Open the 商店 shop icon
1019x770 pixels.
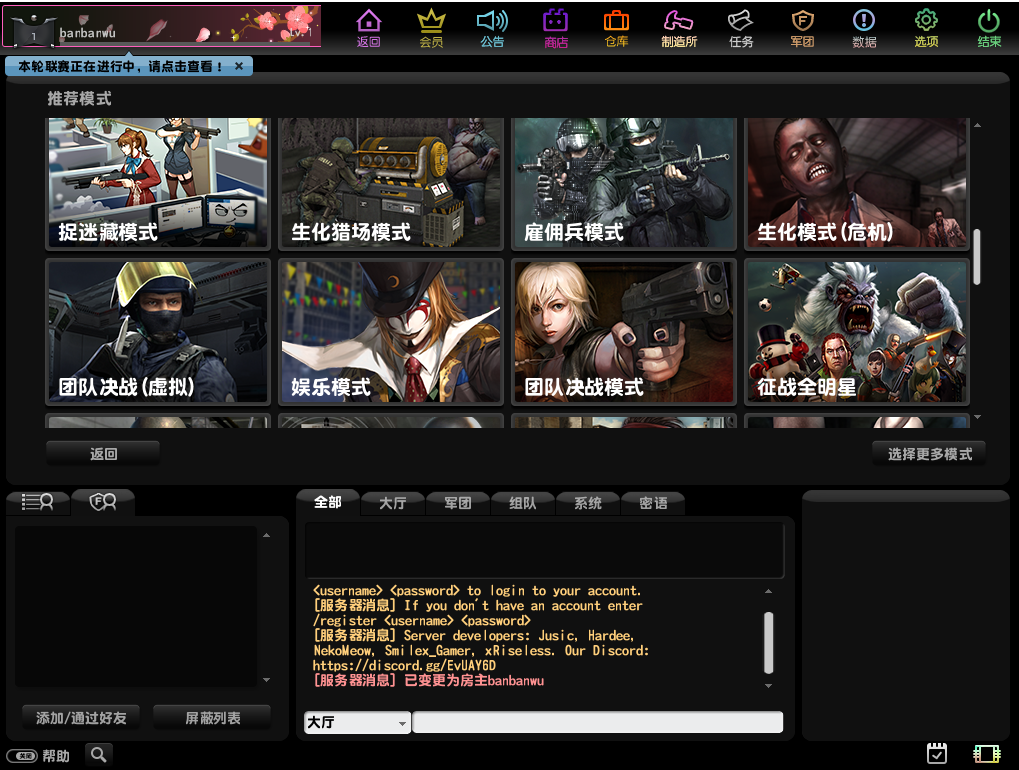(555, 28)
